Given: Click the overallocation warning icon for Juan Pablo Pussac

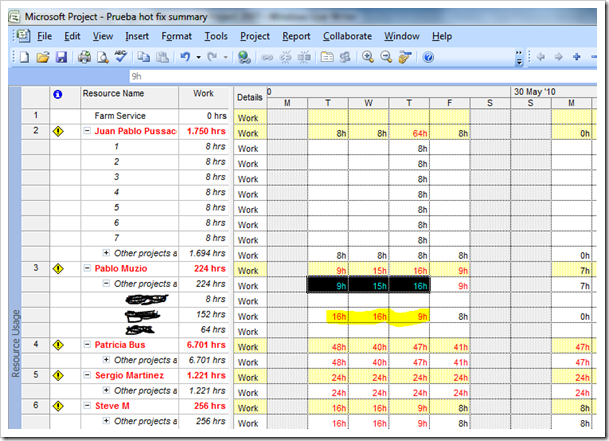Looking at the screenshot, I should coord(58,131).
